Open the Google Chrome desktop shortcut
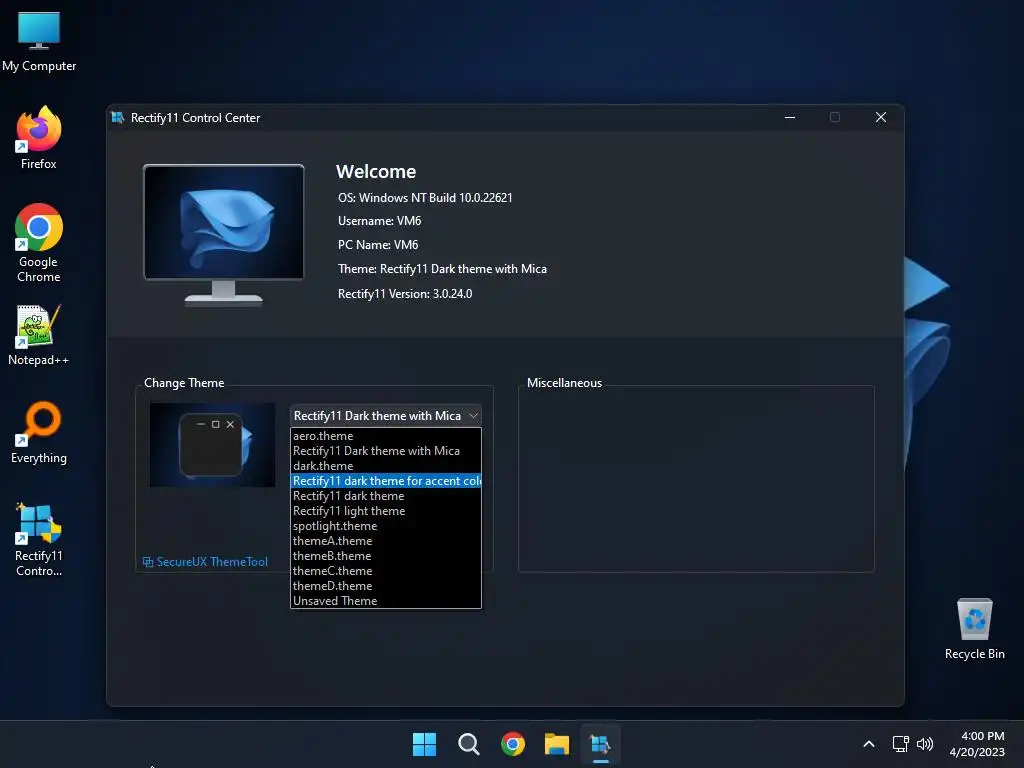 coord(39,243)
